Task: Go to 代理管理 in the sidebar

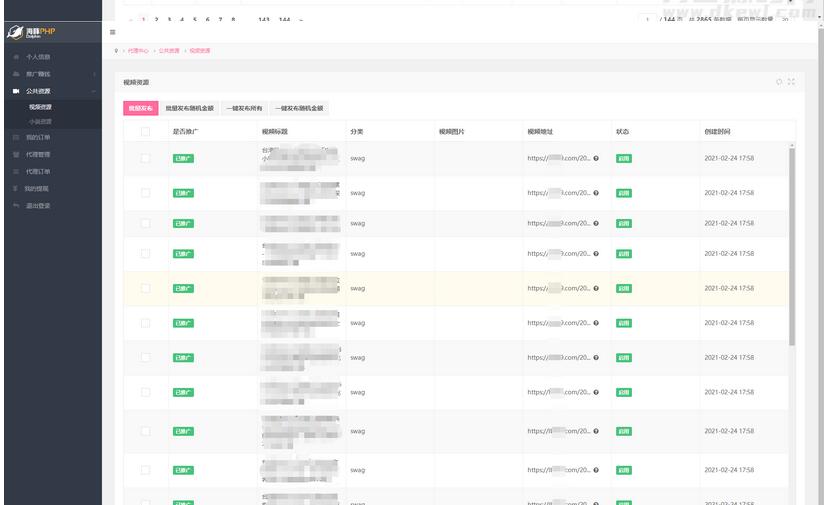Action: click(x=38, y=155)
